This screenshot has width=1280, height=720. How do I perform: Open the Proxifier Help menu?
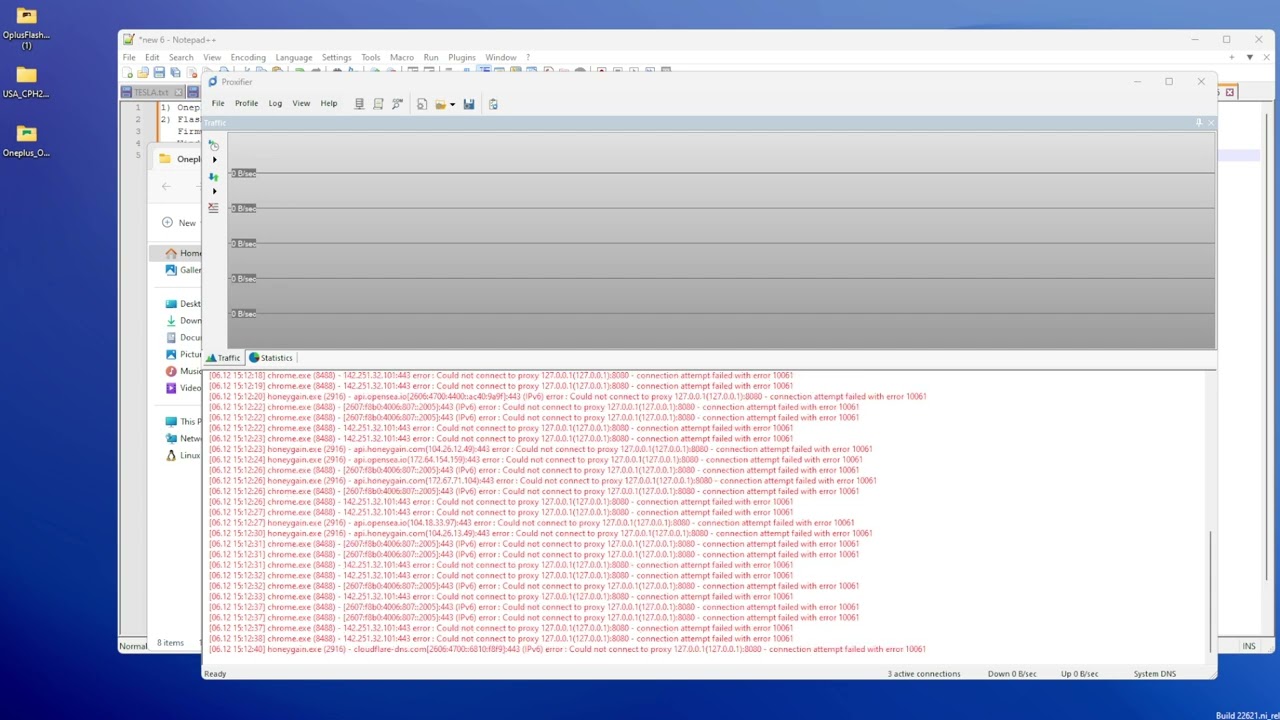pos(329,103)
